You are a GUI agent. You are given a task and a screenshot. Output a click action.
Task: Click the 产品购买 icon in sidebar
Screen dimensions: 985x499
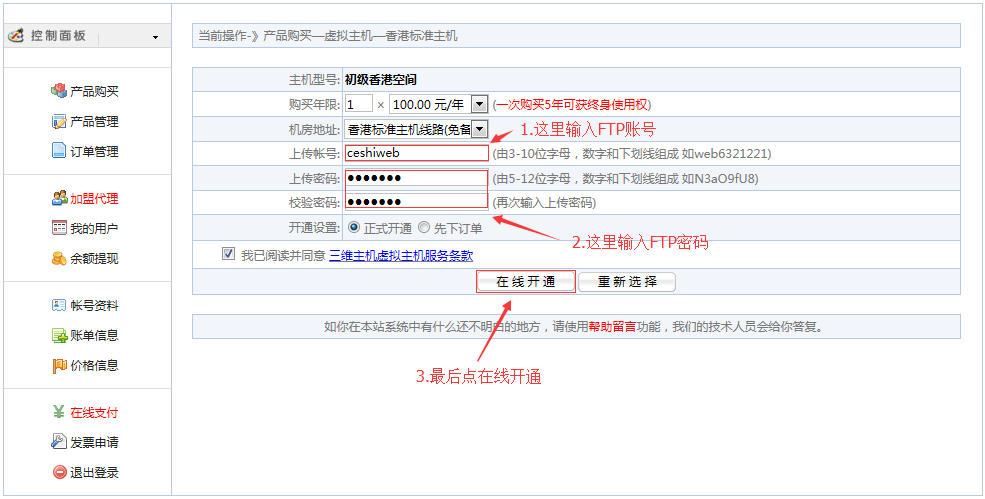click(x=59, y=91)
